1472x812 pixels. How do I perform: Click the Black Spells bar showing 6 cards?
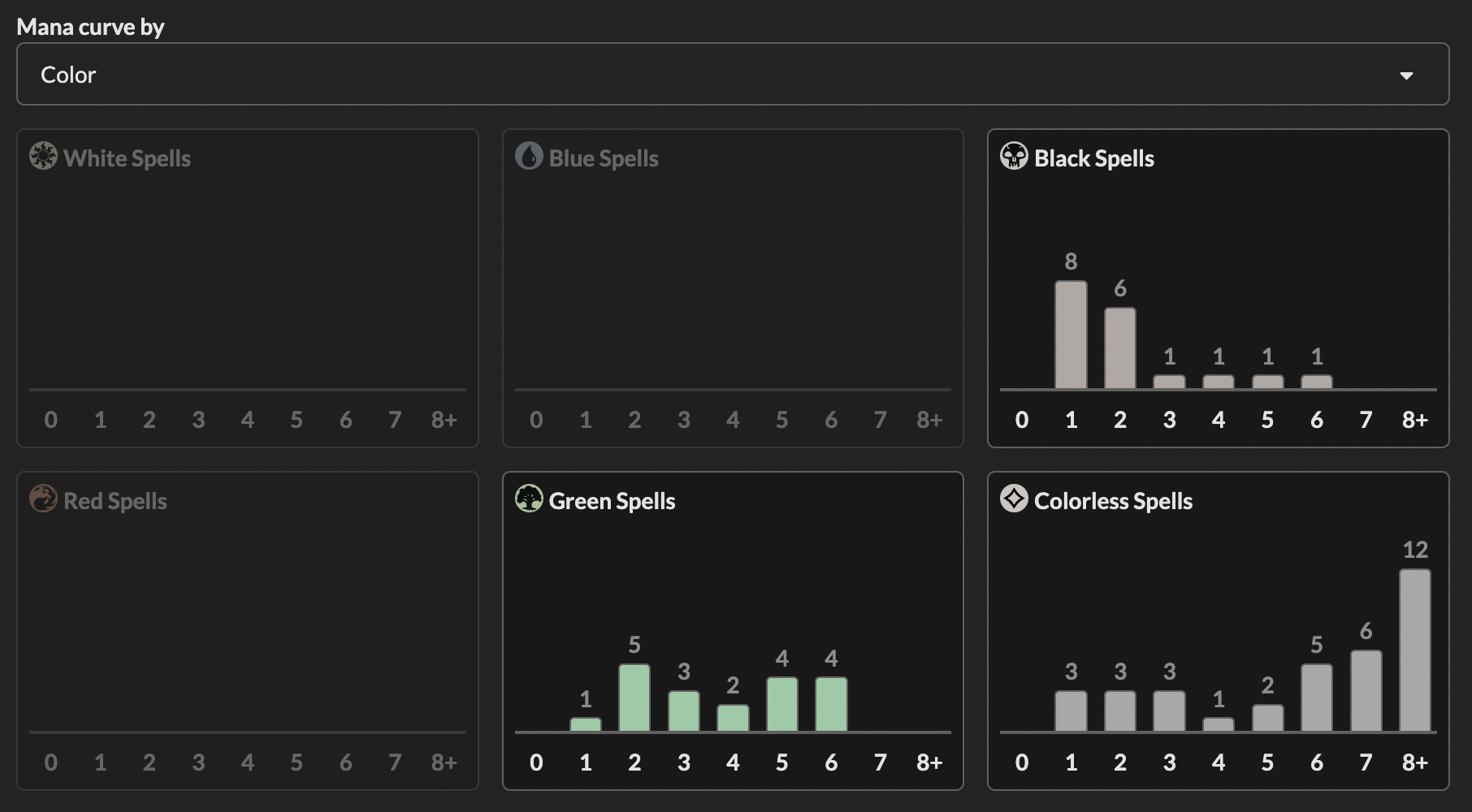(x=1120, y=348)
